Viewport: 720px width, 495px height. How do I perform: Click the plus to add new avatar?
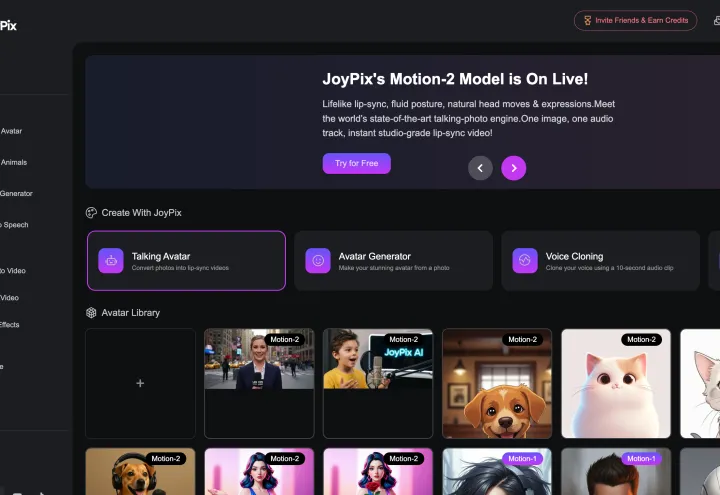(140, 383)
